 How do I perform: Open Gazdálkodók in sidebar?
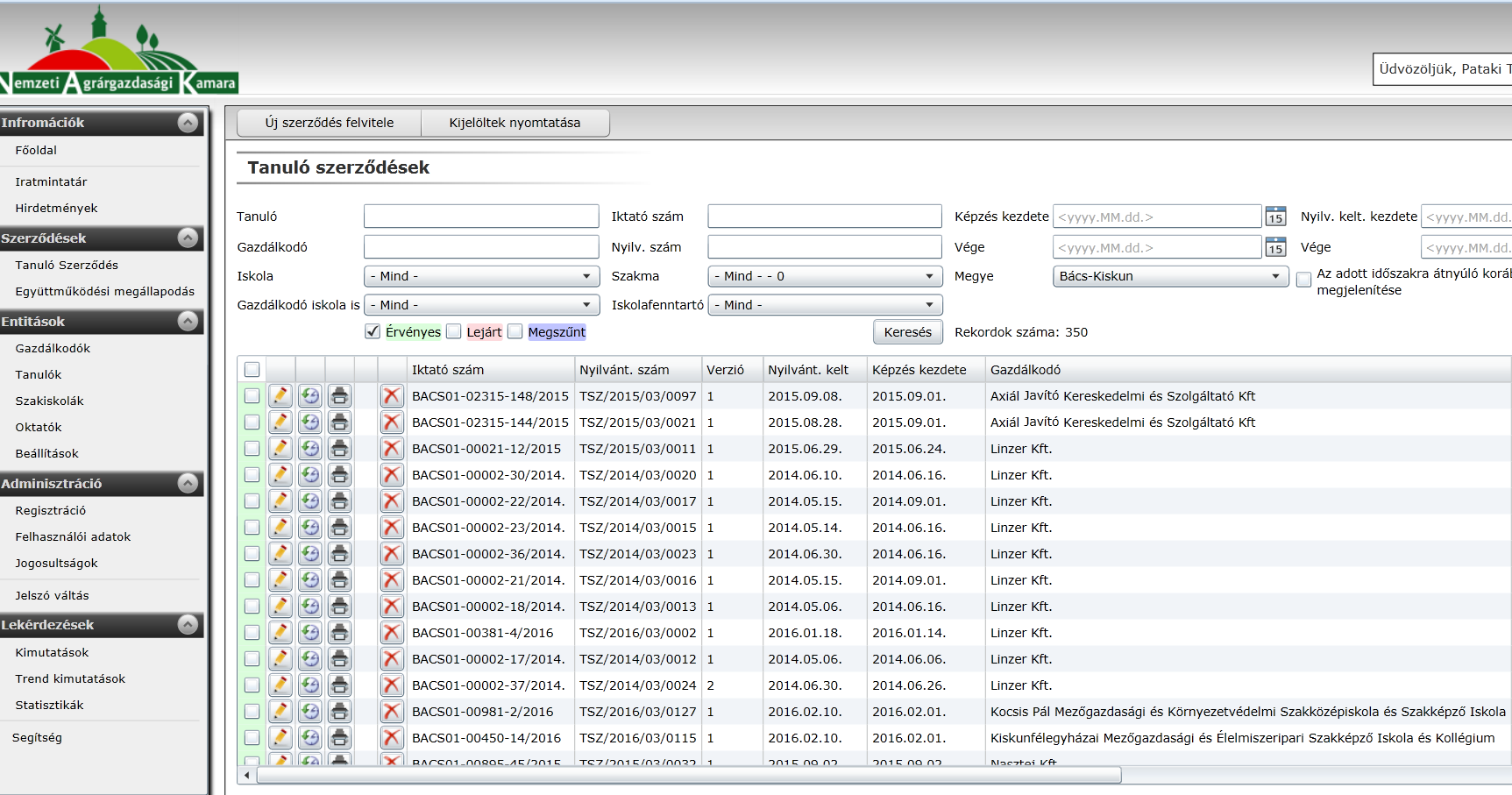coord(53,348)
